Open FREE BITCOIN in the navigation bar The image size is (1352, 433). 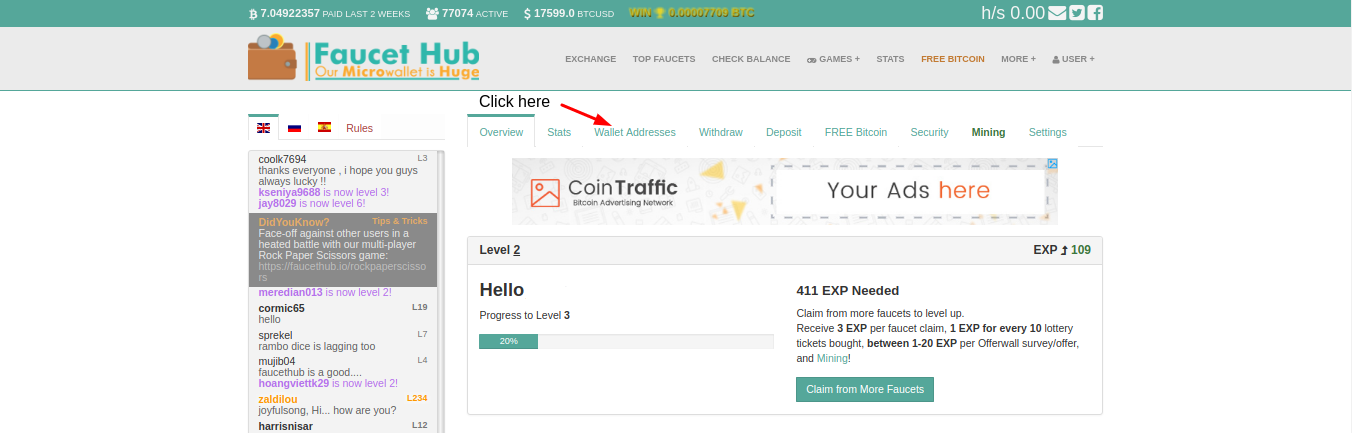coord(953,59)
